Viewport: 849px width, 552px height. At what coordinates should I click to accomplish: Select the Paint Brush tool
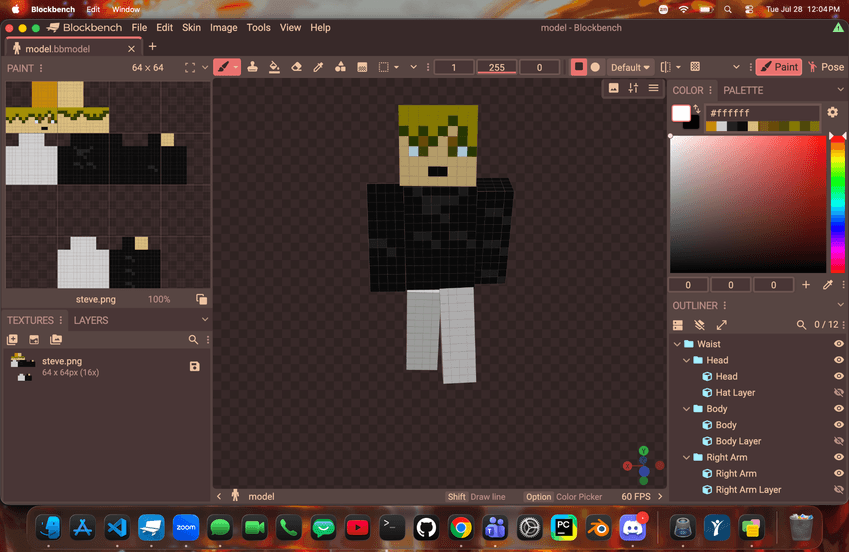(223, 67)
